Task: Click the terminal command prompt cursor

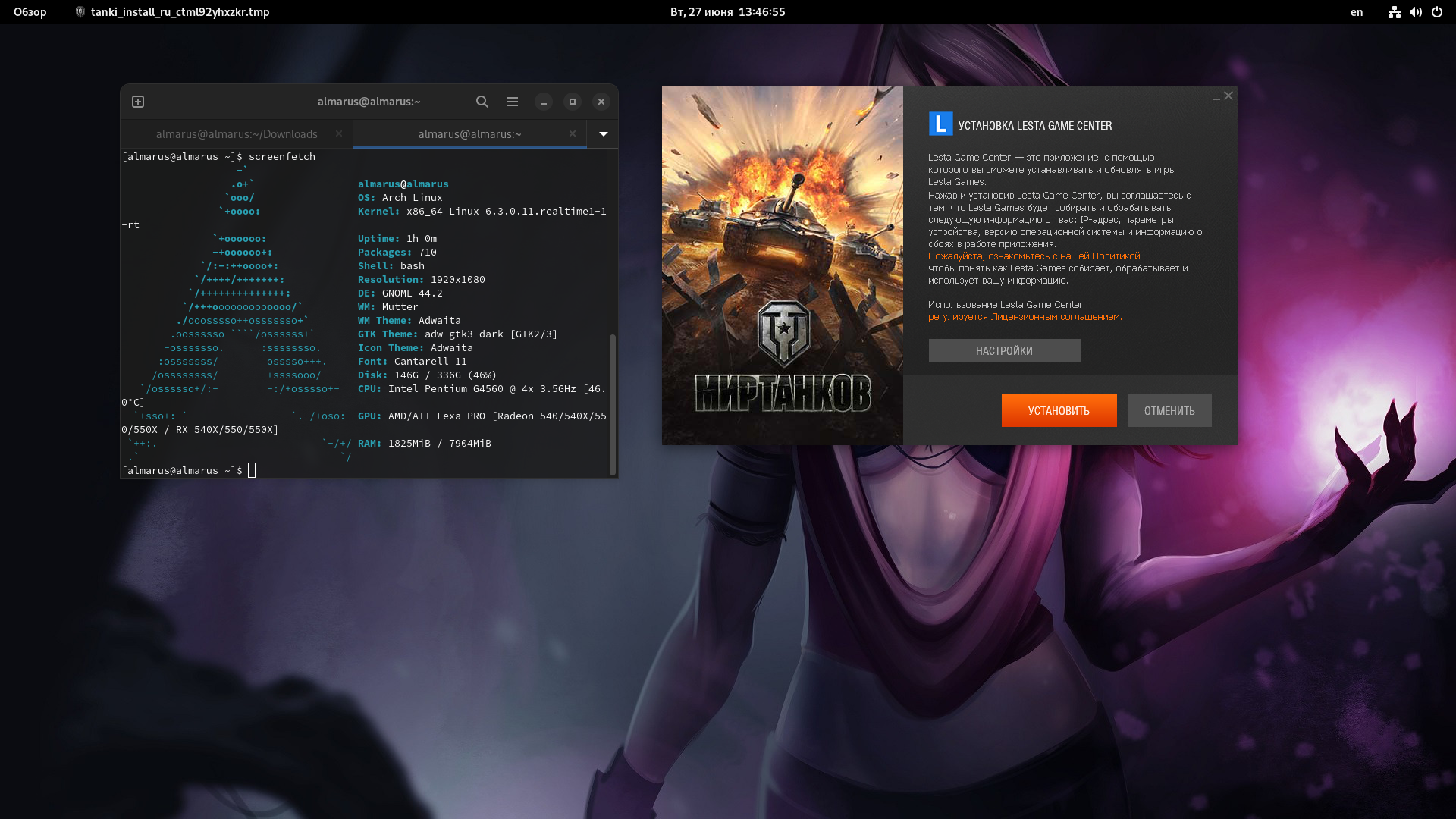Action: (x=252, y=471)
